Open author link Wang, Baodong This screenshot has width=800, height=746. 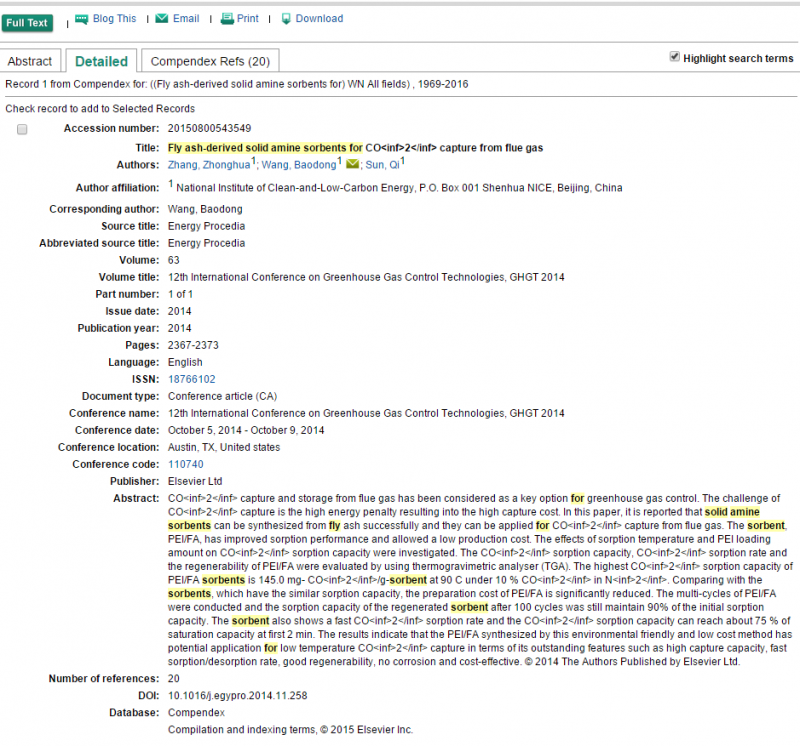click(299, 165)
